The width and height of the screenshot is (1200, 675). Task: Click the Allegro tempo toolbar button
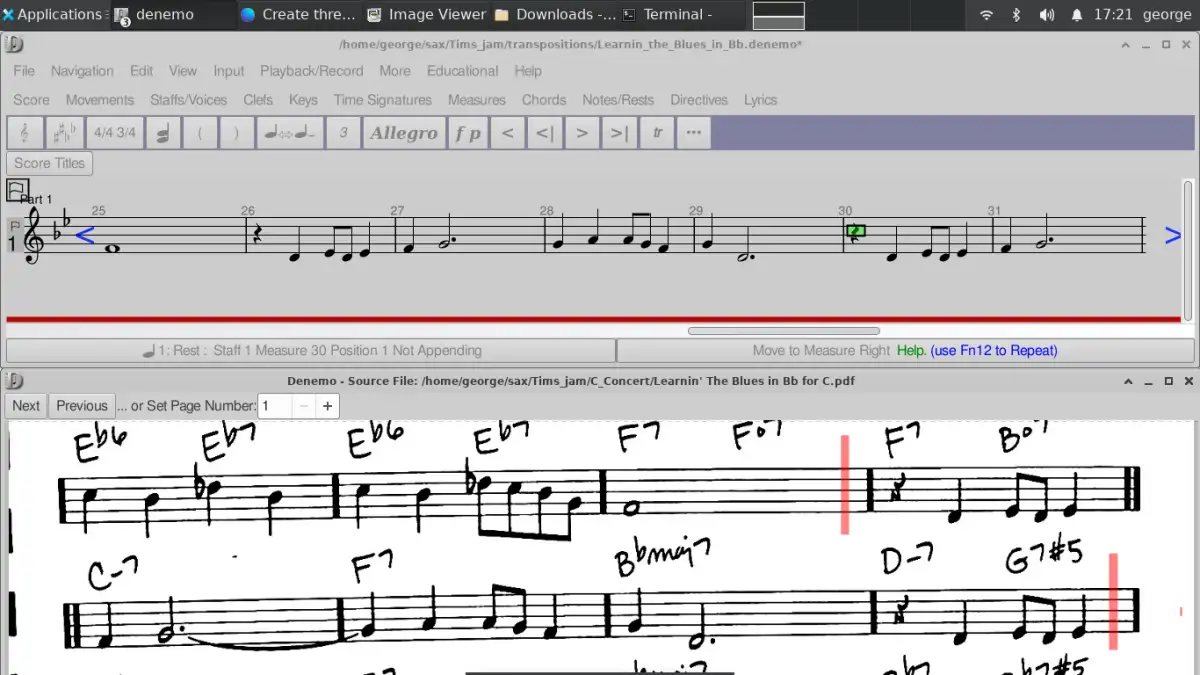[404, 133]
